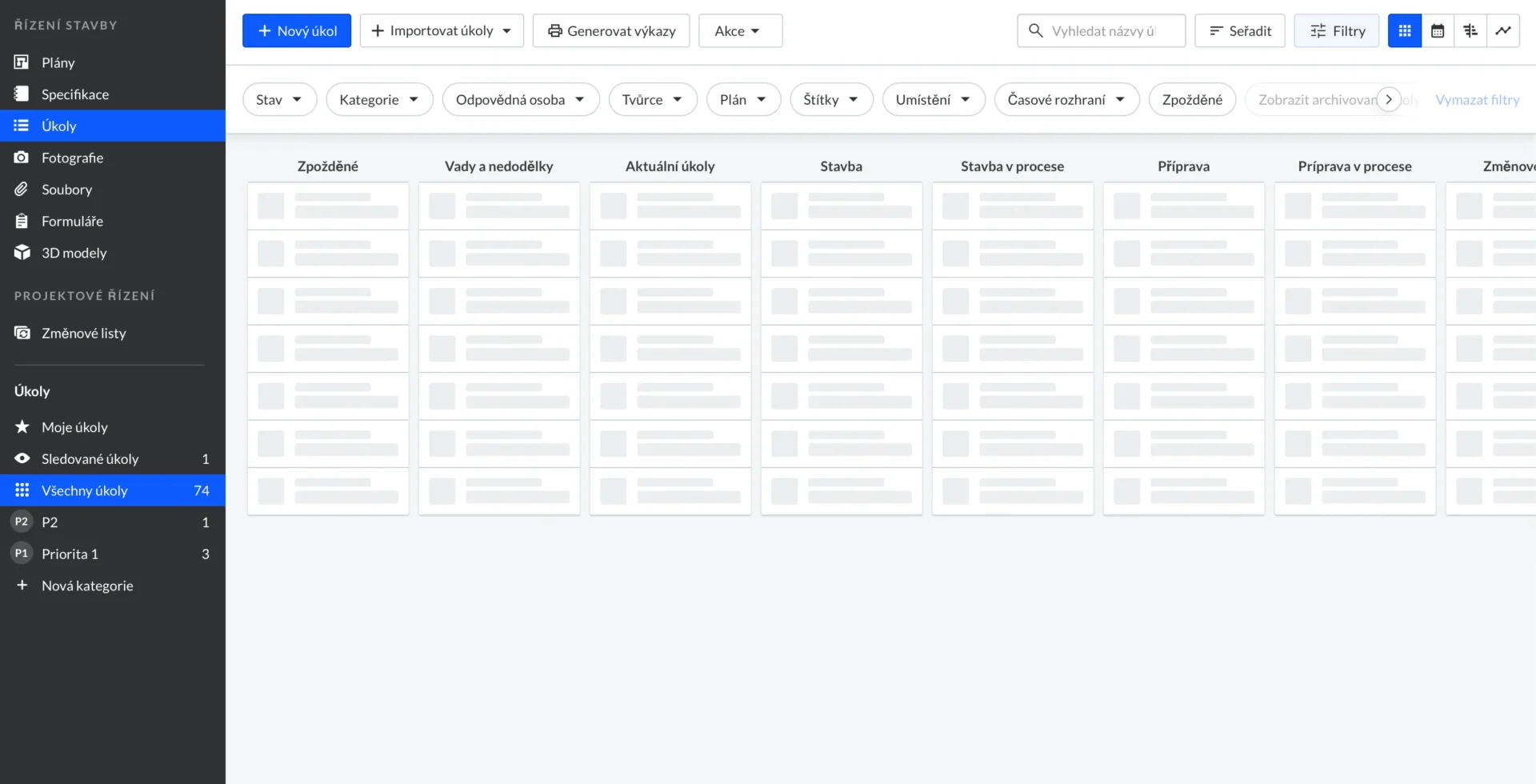The height and width of the screenshot is (784, 1536).
Task: Click the task name search field
Action: tap(1104, 31)
